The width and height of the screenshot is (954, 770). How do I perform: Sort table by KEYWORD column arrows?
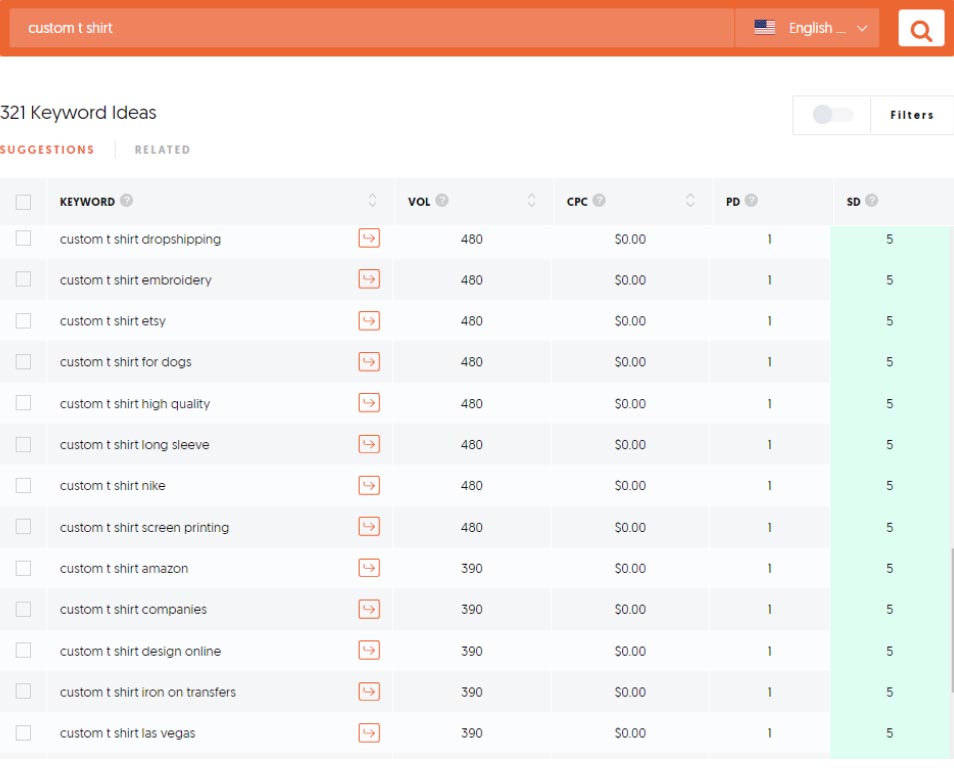pyautogui.click(x=372, y=200)
